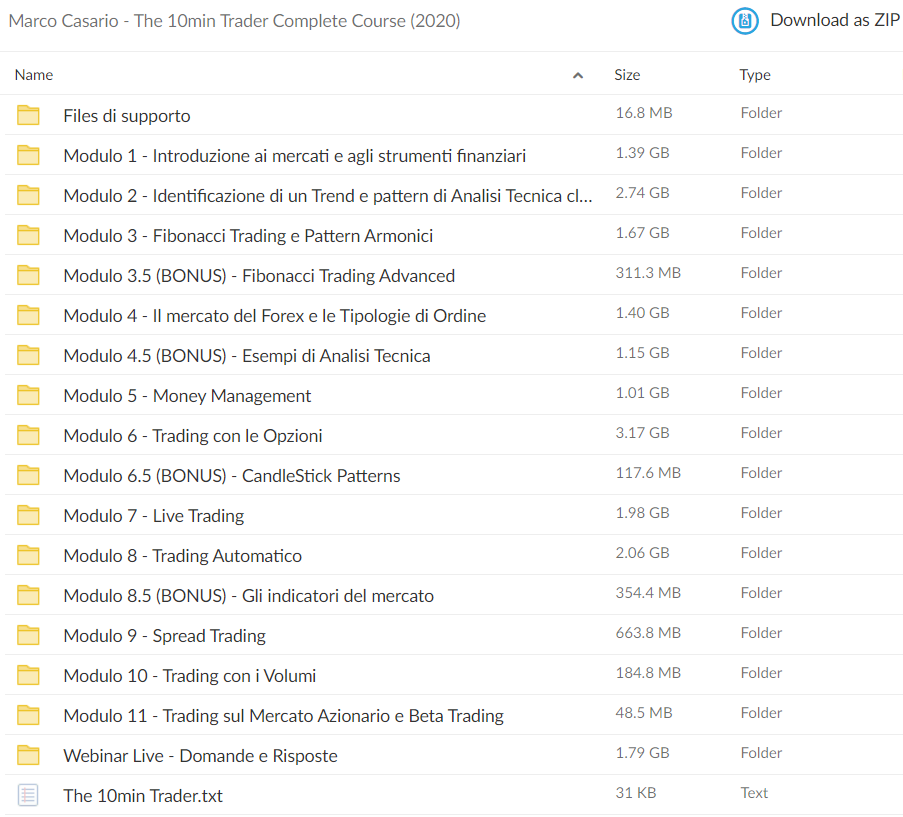Click folder icon for Modulo 8.5 Gli indicatori

coord(28,595)
